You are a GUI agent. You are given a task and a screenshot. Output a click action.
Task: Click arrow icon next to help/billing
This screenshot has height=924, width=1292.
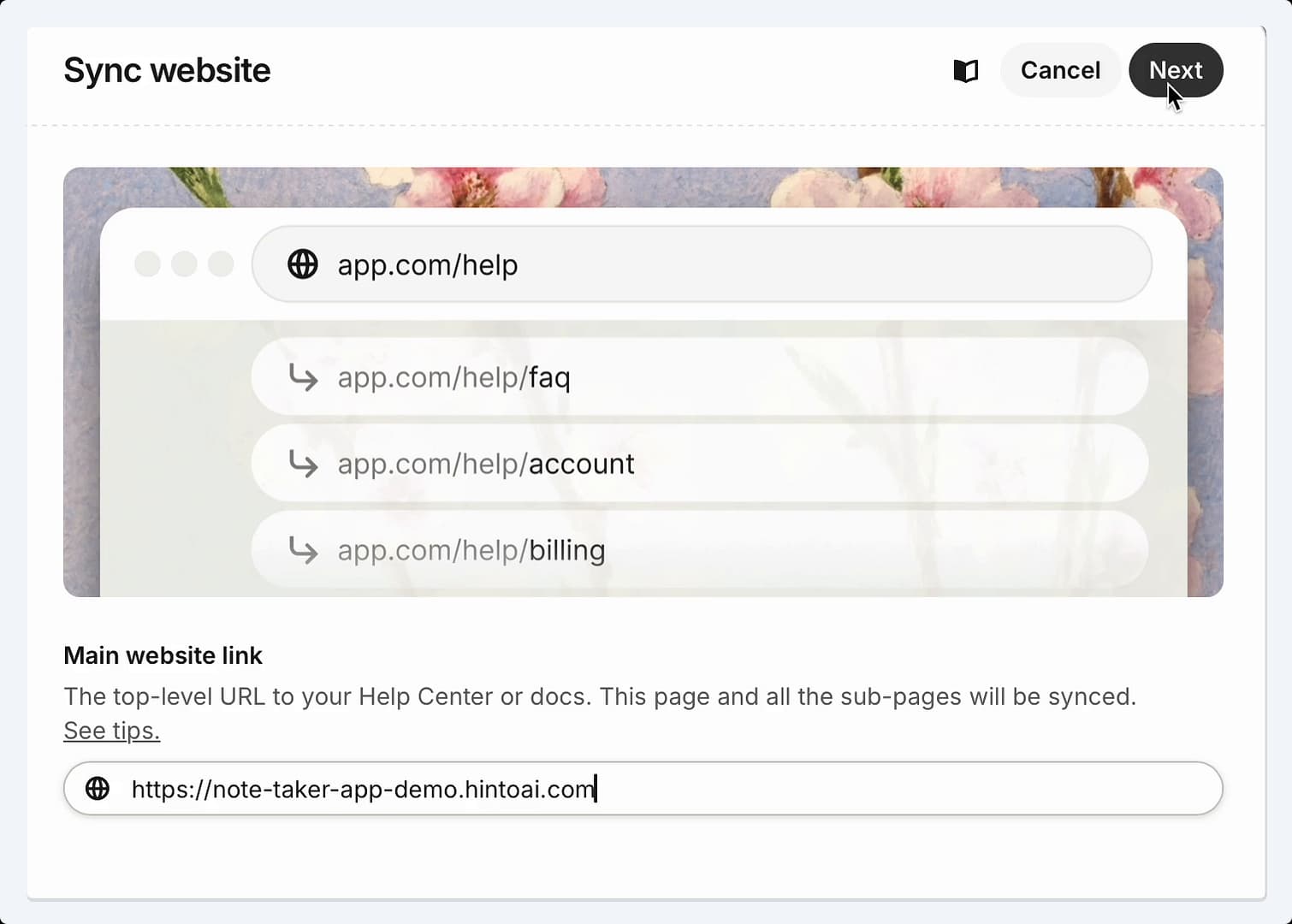[x=303, y=550]
